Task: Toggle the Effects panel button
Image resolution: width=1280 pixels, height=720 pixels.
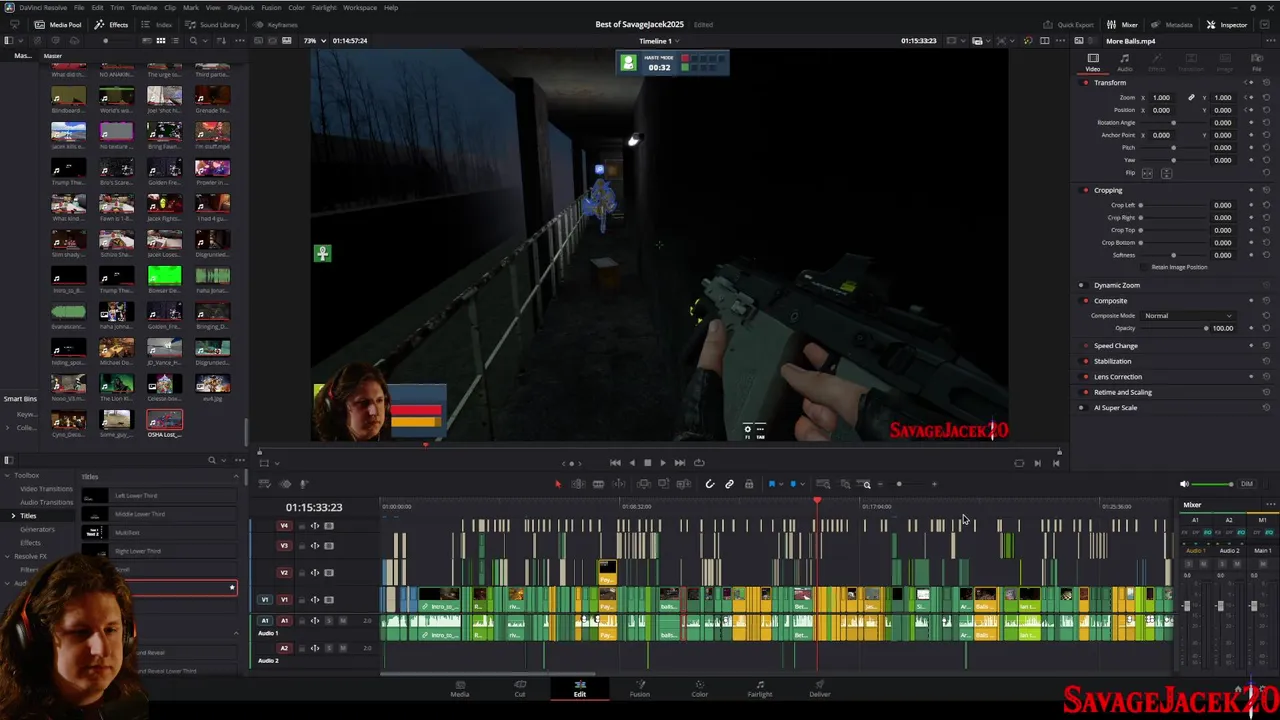Action: tap(112, 24)
